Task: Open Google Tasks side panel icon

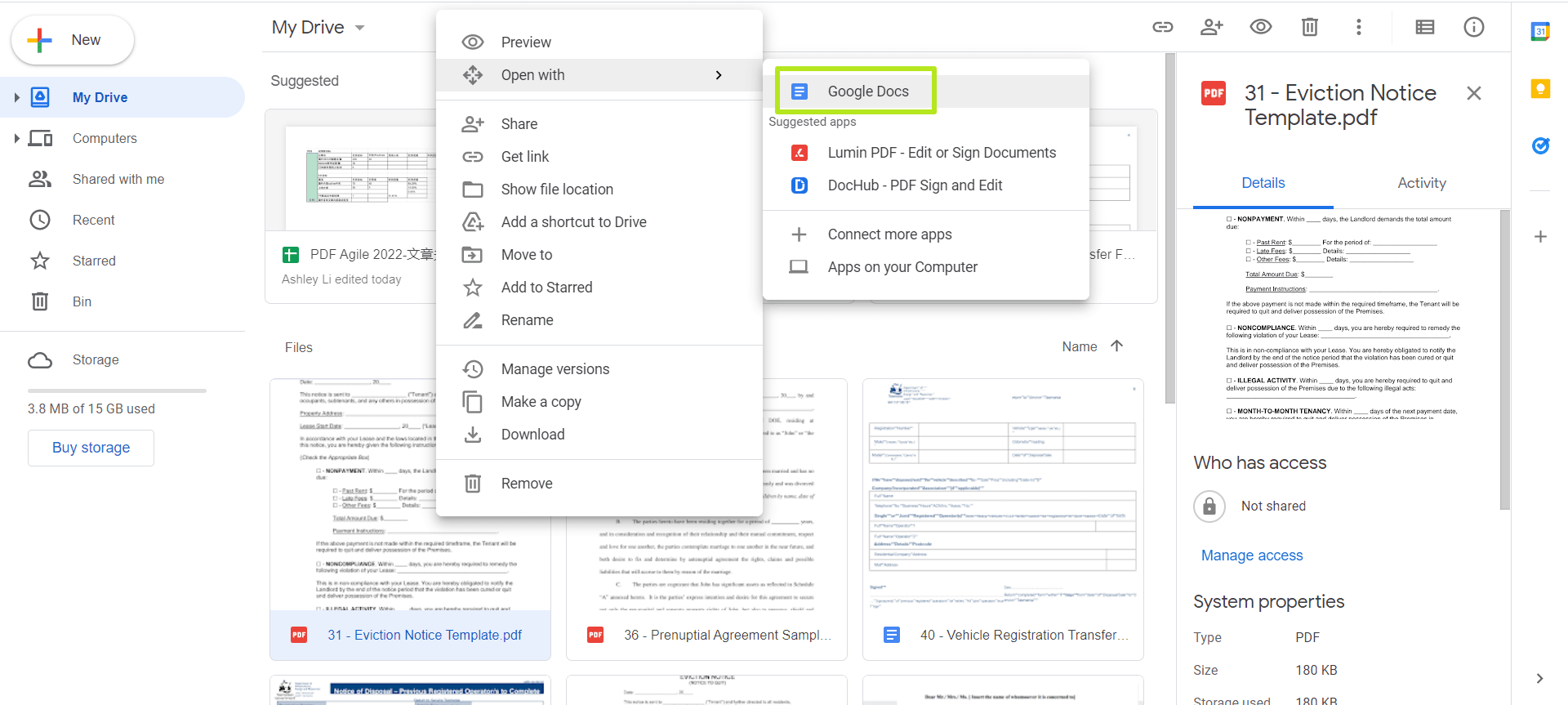Action: [x=1540, y=145]
